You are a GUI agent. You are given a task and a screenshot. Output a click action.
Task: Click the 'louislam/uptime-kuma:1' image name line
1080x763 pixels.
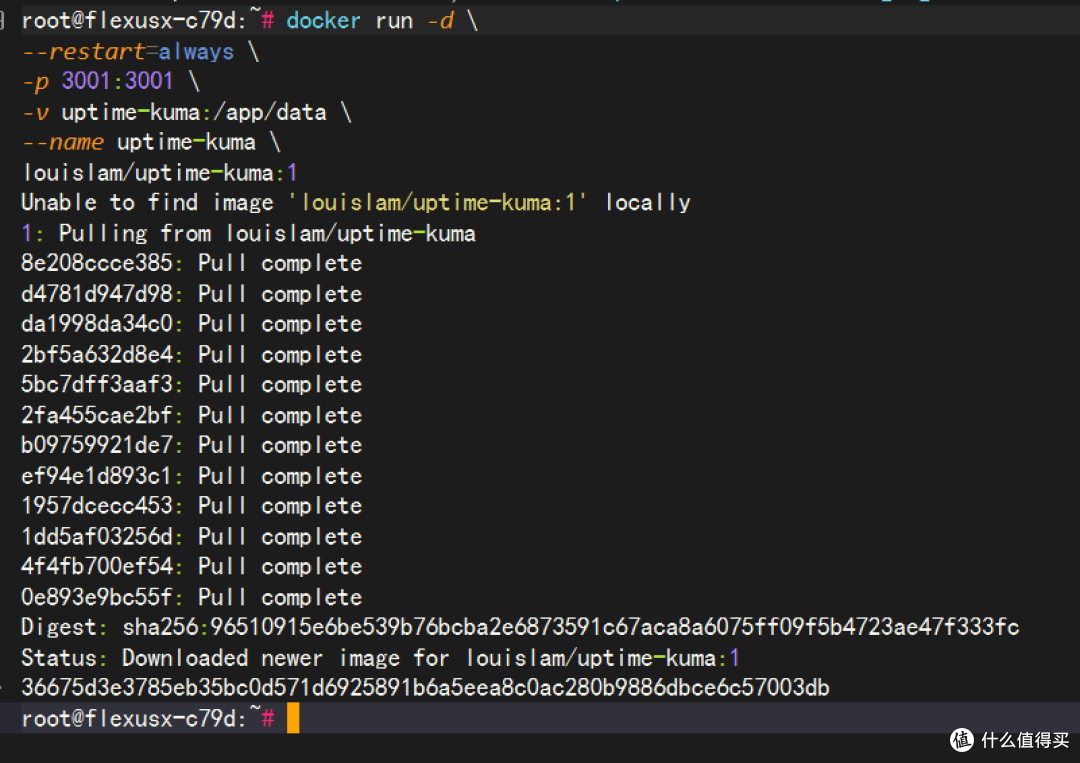(x=160, y=173)
